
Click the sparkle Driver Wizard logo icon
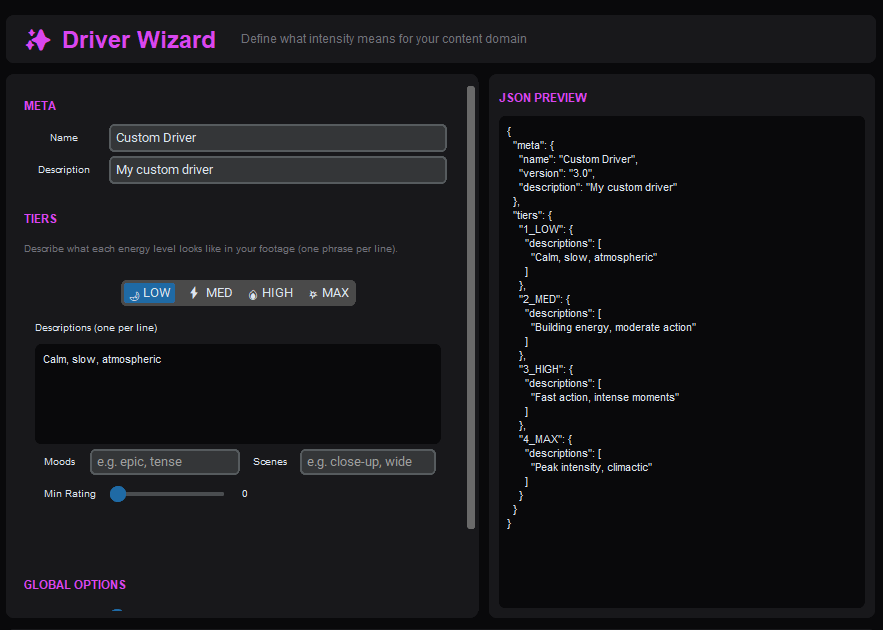38,39
